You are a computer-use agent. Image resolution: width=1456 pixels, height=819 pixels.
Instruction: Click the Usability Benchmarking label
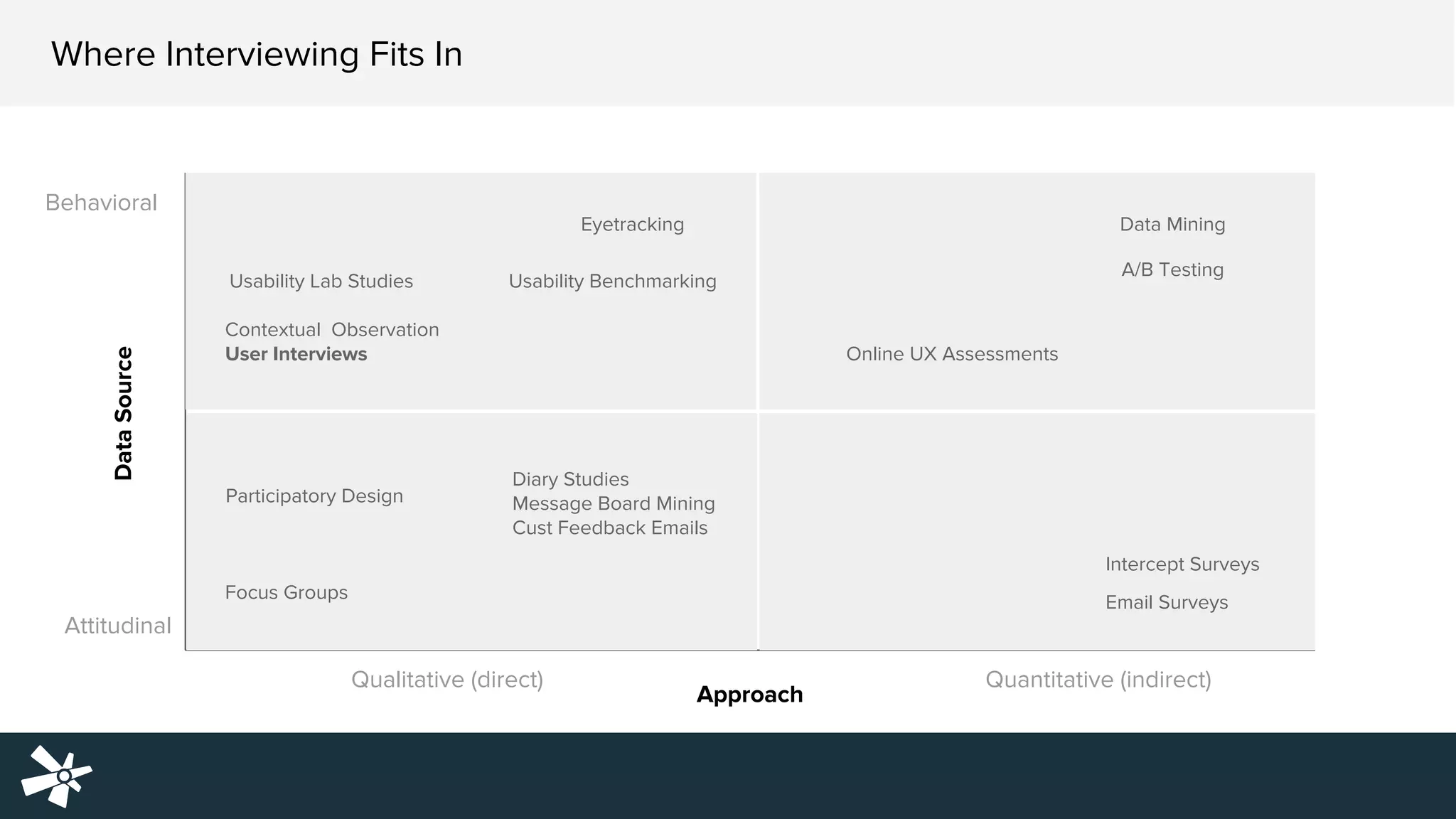tap(612, 282)
